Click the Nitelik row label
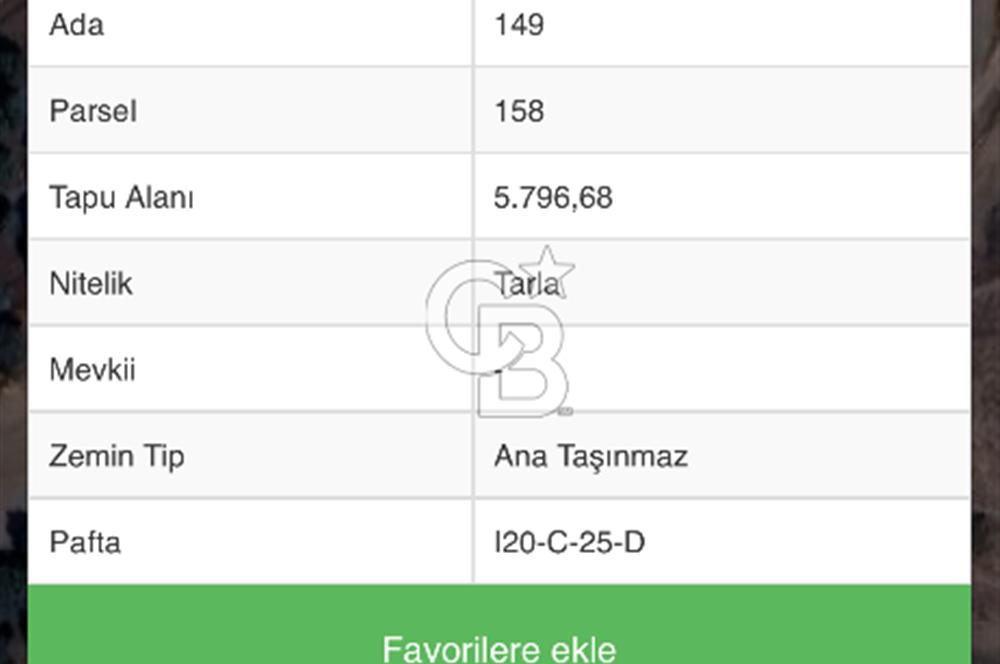 [91, 283]
